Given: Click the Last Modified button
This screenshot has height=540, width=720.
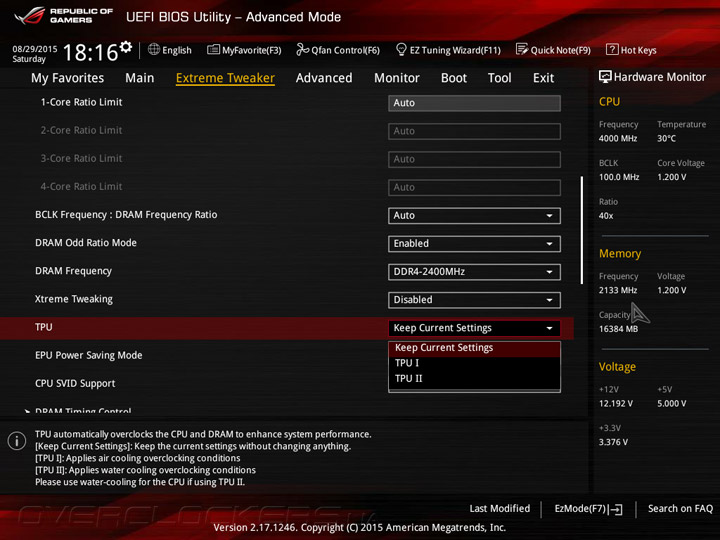Looking at the screenshot, I should click(500, 508).
